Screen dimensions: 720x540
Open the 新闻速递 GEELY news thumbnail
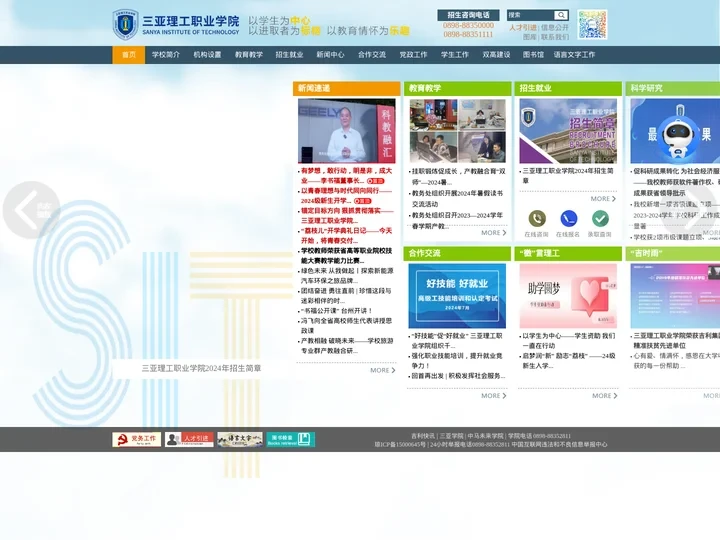point(347,131)
